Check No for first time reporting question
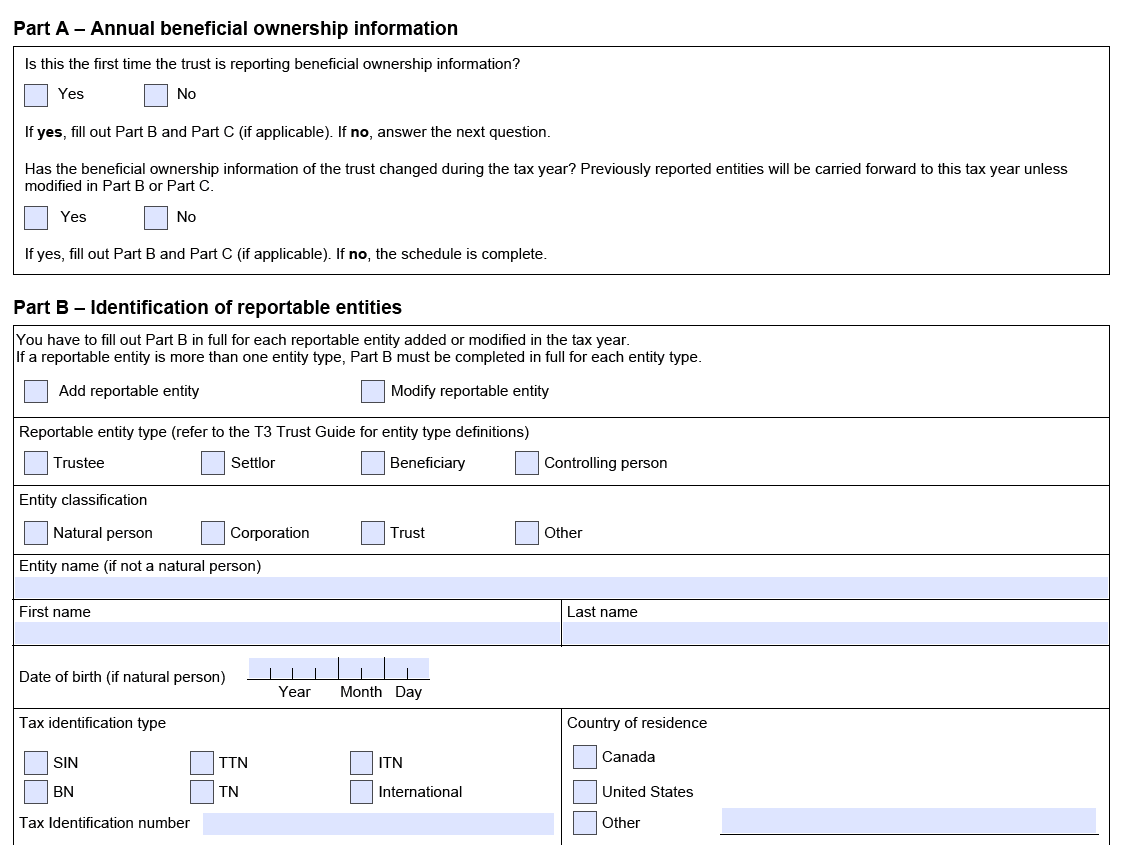Viewport: 1121px width, 845px height. (156, 95)
